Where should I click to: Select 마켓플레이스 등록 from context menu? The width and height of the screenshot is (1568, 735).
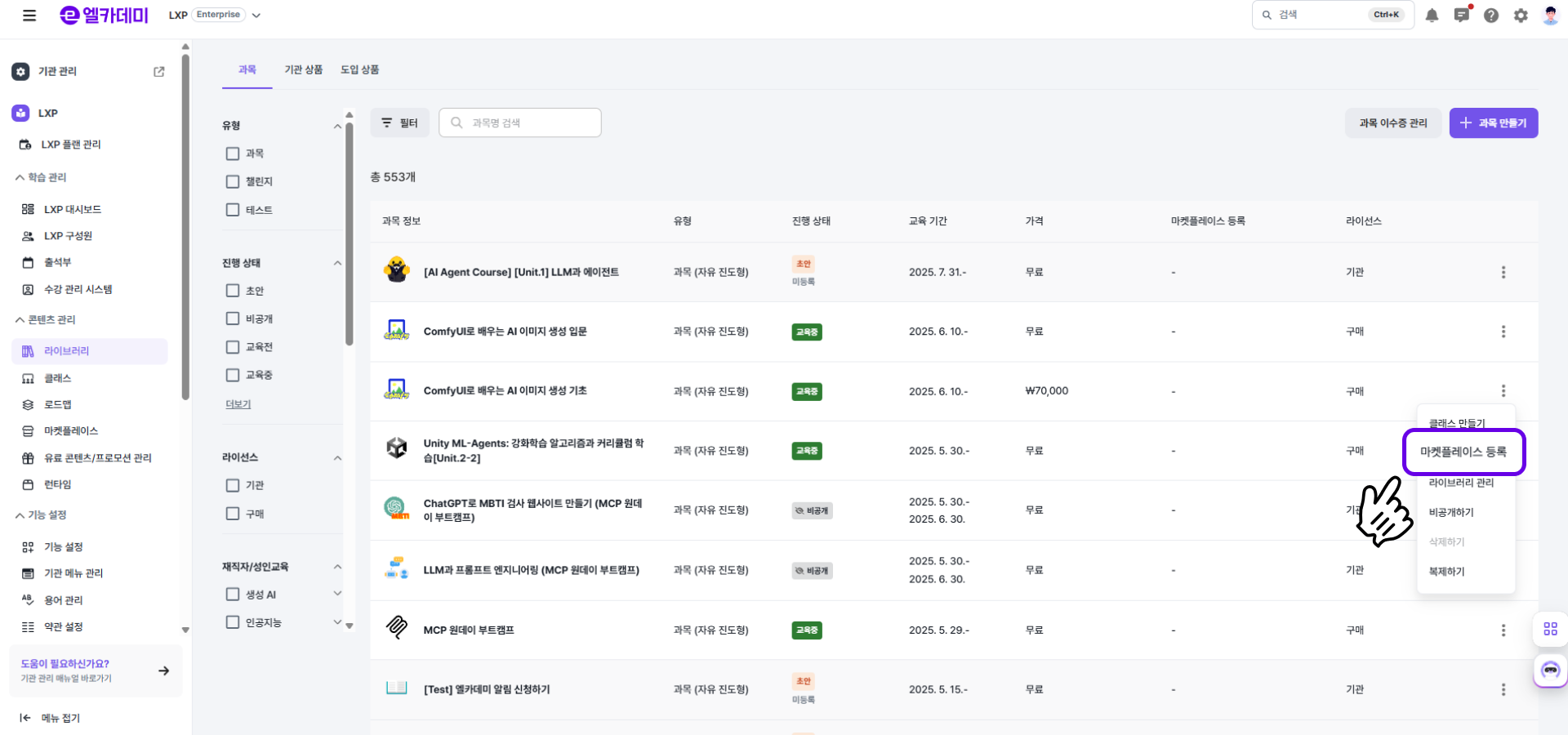pyautogui.click(x=1463, y=452)
